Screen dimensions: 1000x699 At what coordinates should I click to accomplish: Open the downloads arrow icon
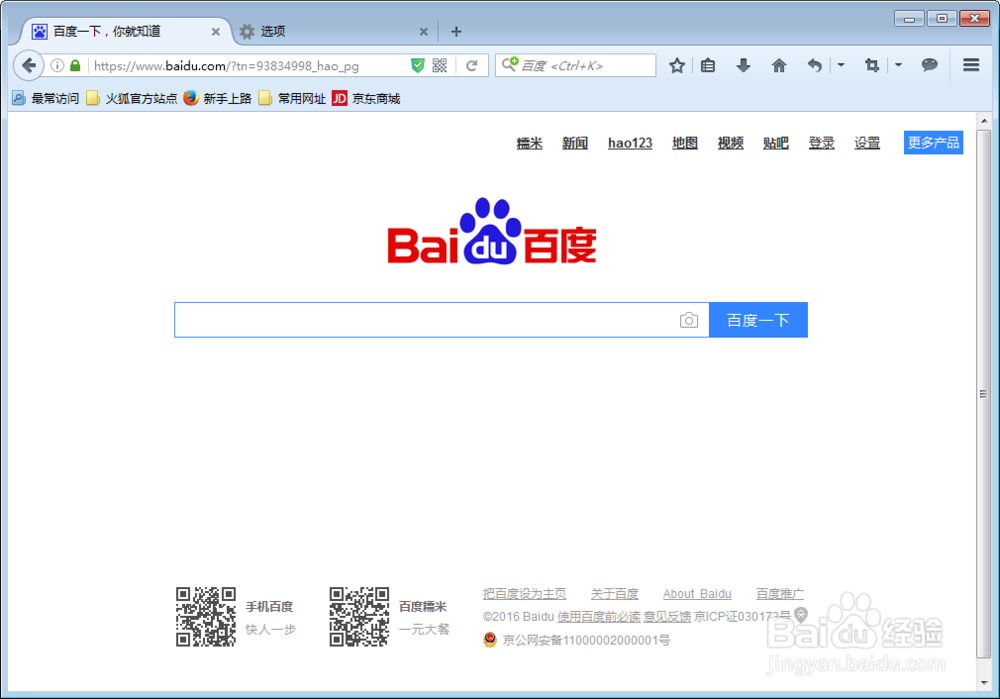(743, 65)
